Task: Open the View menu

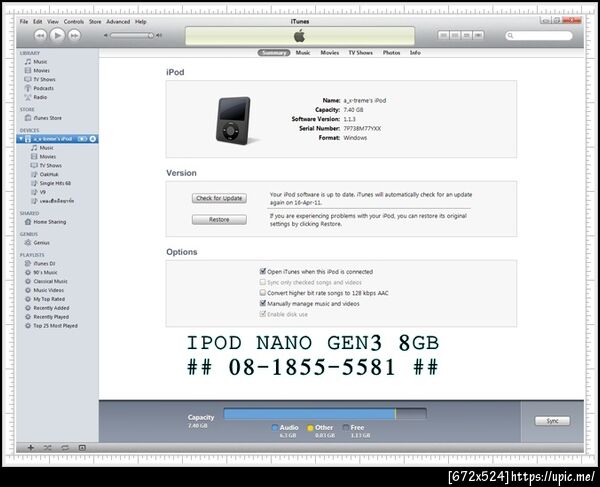Action: pos(53,21)
